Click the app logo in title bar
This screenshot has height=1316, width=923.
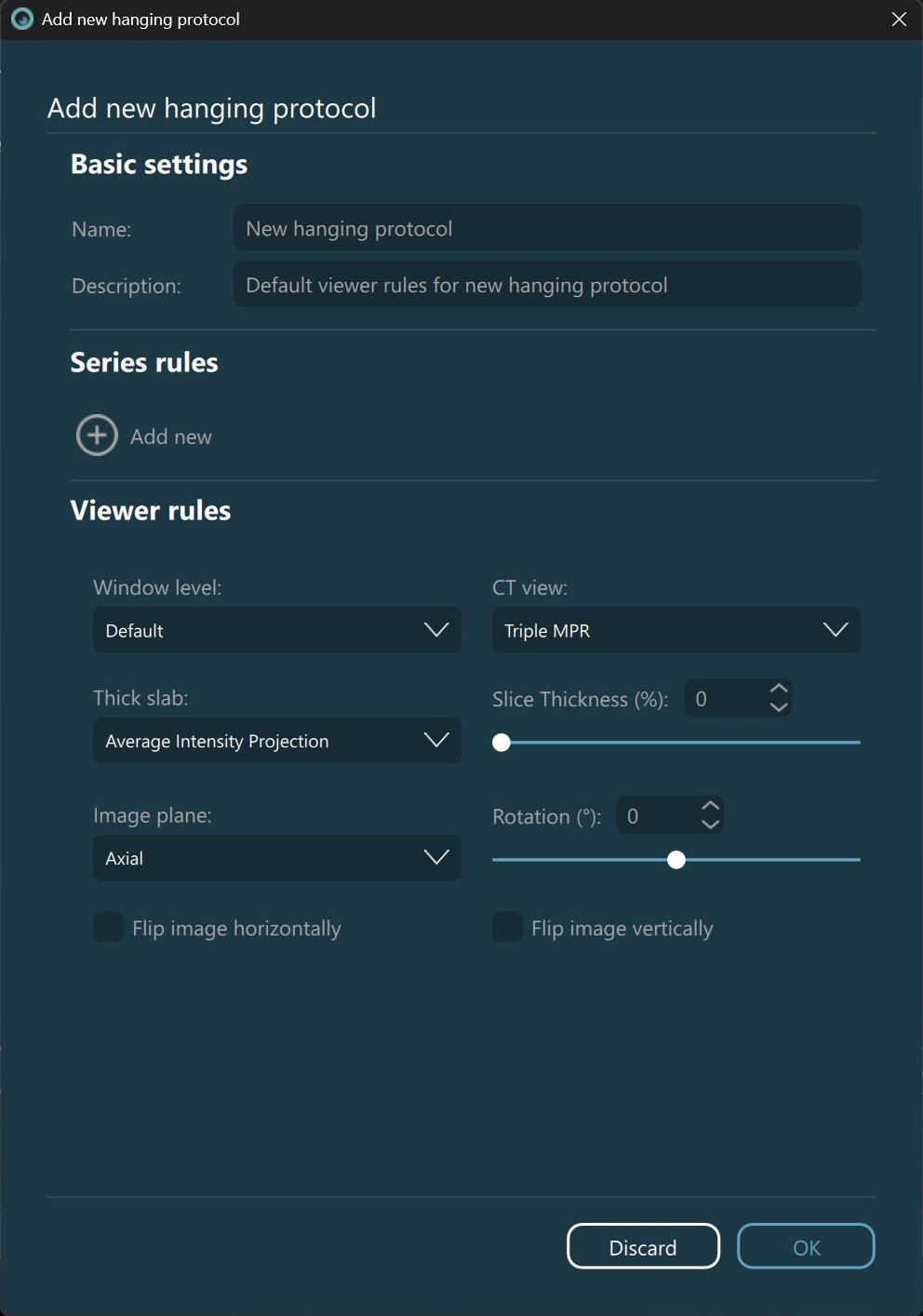tap(21, 20)
